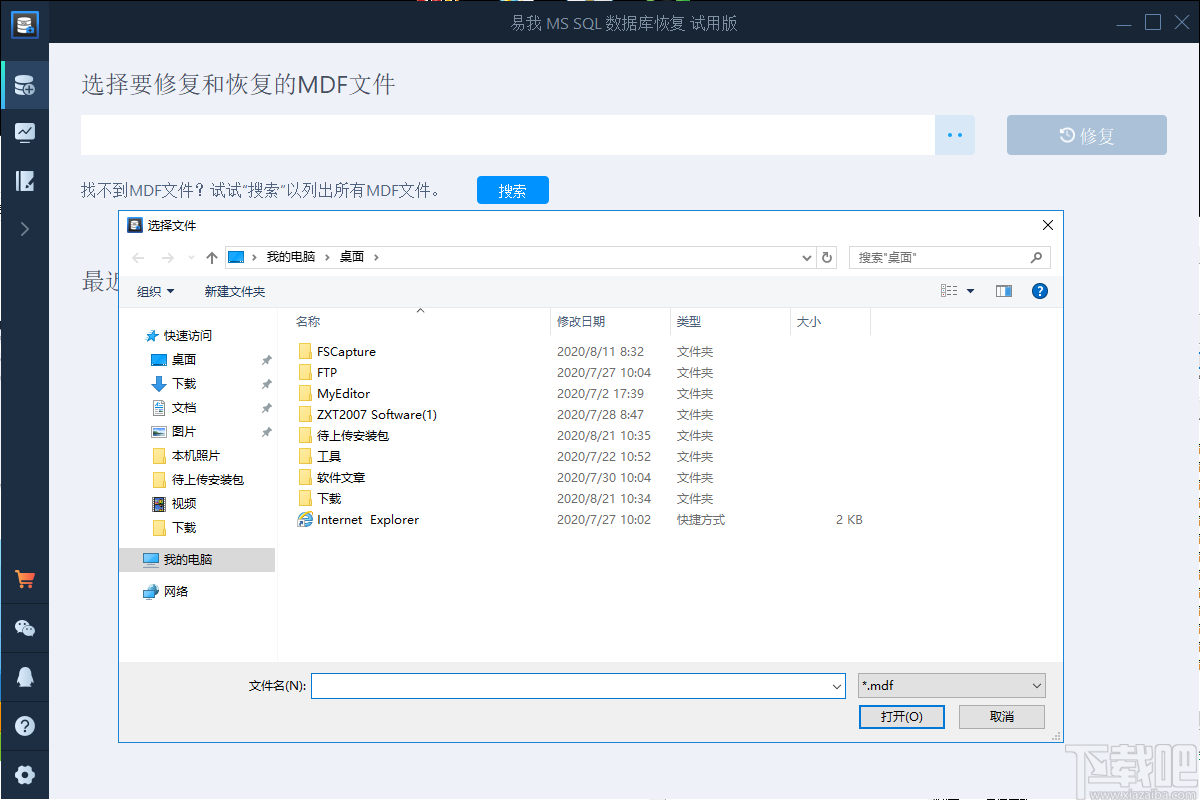
Task: Open the activation chart icon in sidebar
Action: tap(25, 132)
